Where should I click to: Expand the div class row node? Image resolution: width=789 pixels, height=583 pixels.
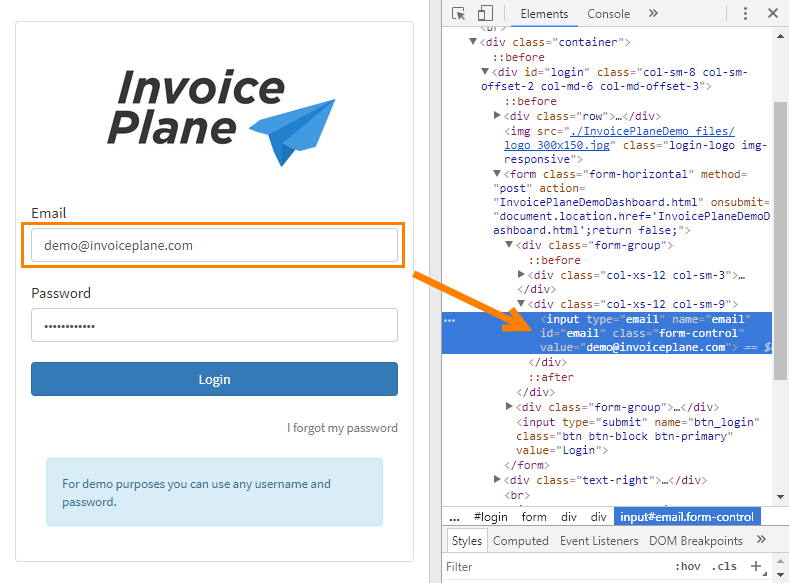(x=497, y=116)
